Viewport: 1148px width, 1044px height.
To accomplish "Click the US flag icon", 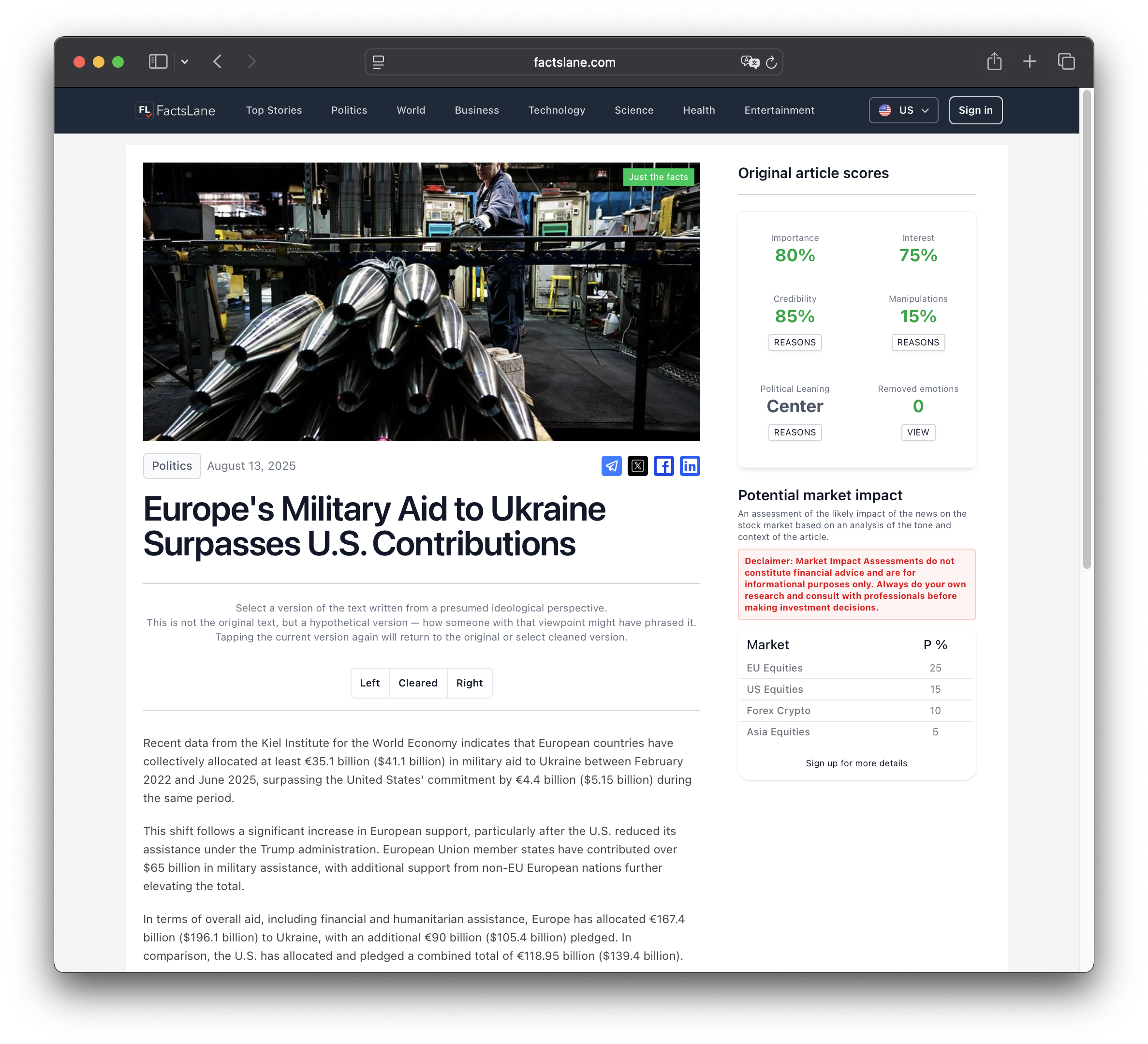I will tap(884, 110).
